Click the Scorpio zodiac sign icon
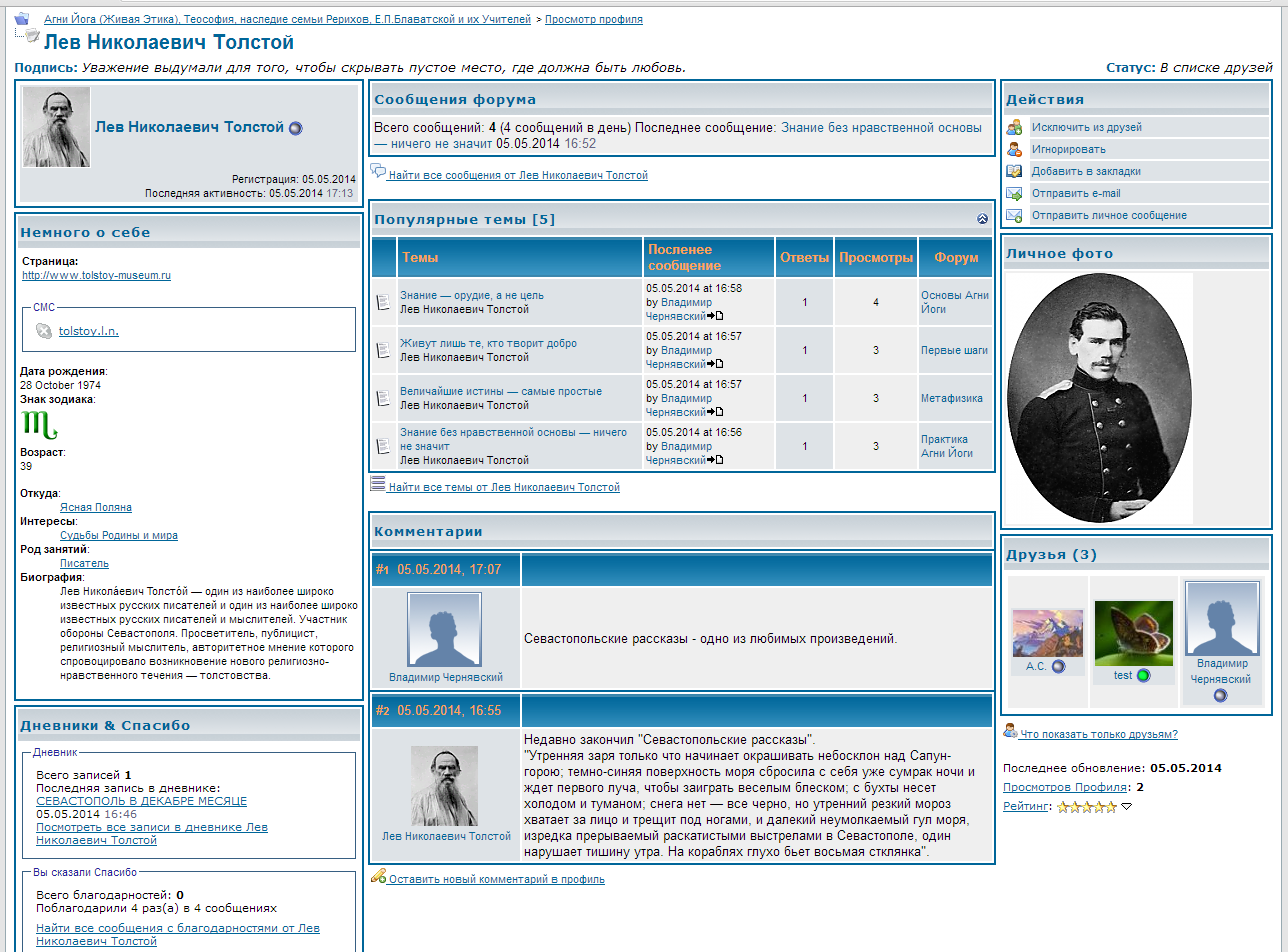 [40, 425]
